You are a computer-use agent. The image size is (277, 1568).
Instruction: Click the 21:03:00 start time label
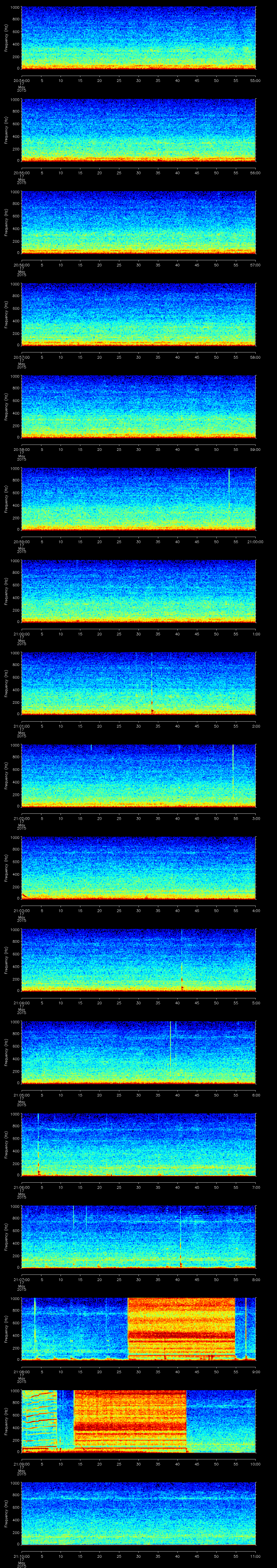tap(21, 910)
